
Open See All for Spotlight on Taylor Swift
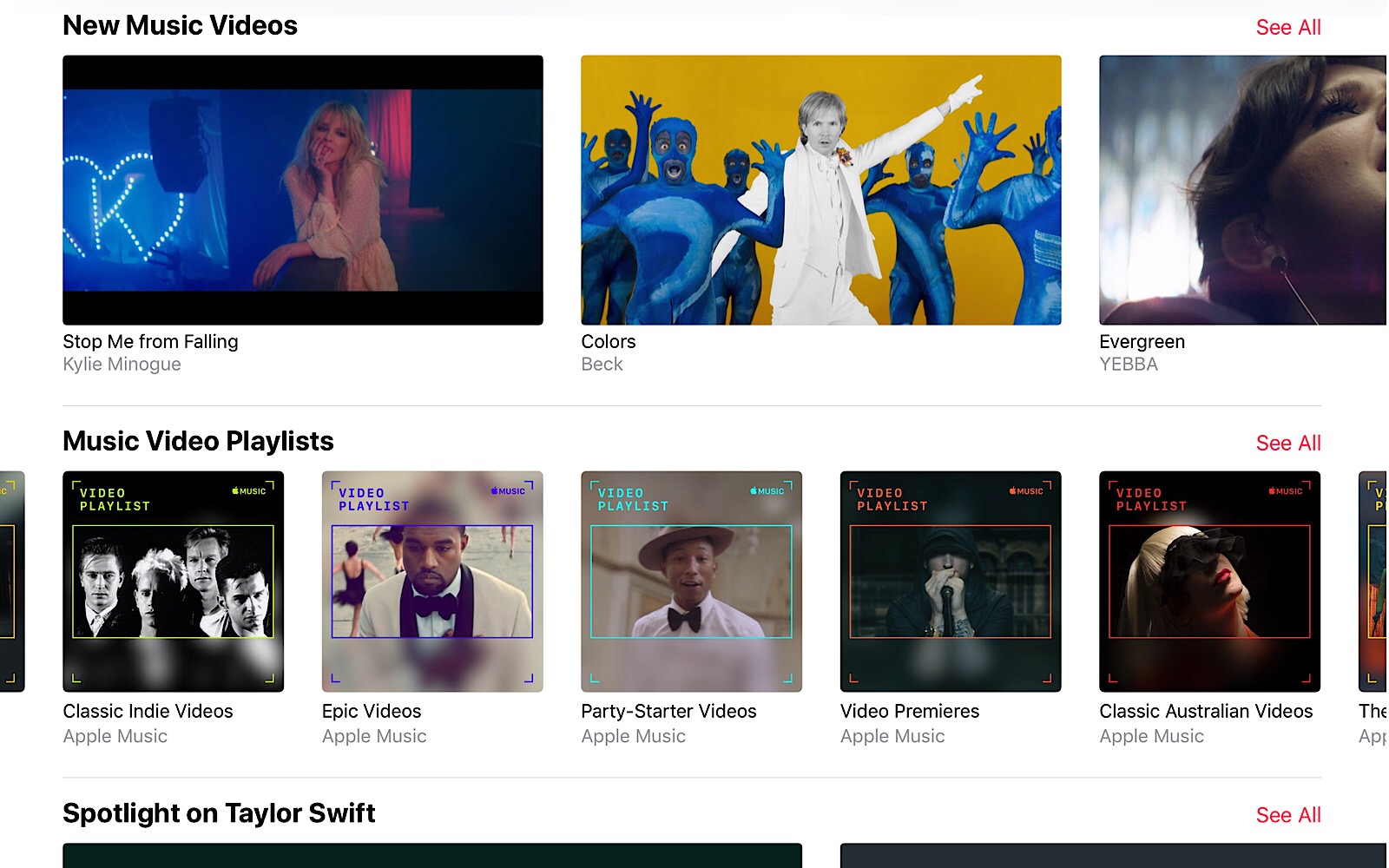[1288, 816]
